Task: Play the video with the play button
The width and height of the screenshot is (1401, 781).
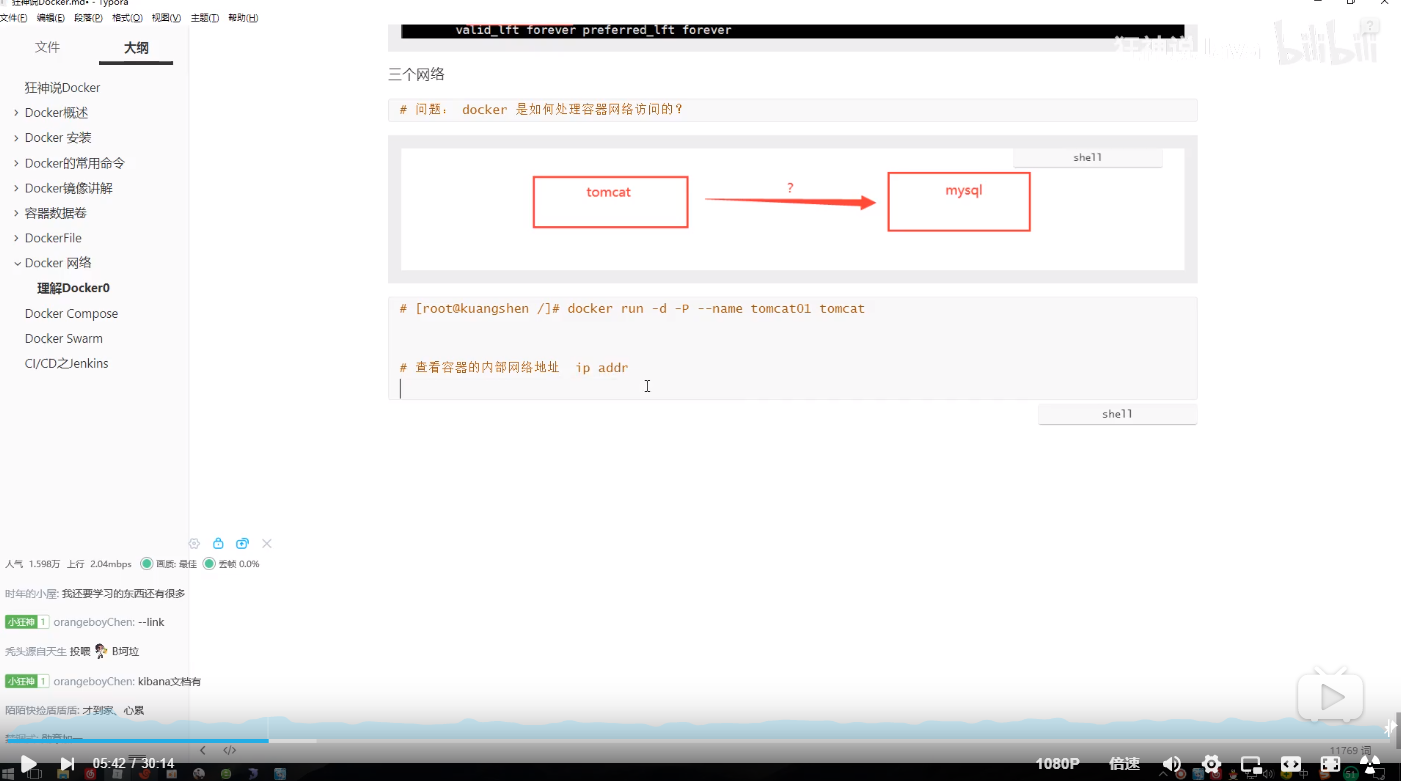Action: (28, 764)
